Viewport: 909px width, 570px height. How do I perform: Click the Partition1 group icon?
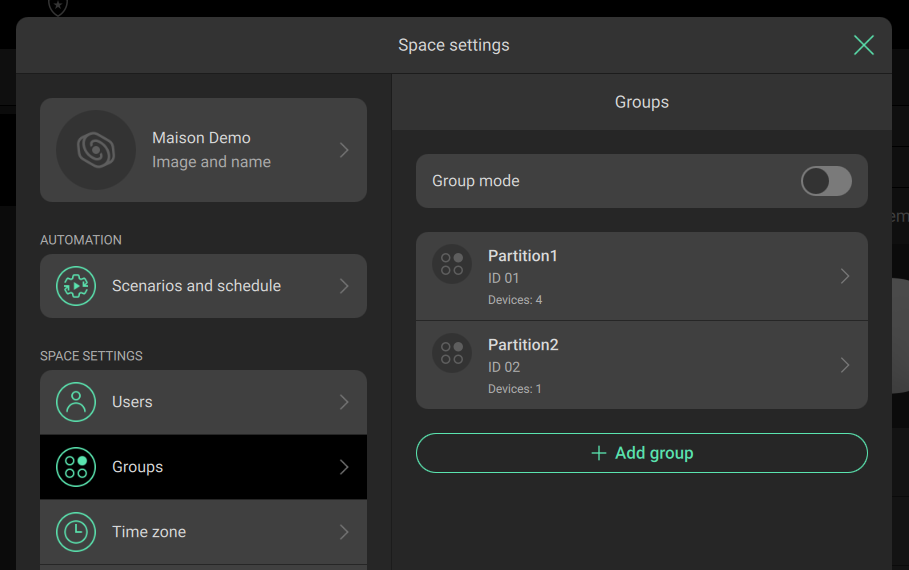tap(452, 264)
